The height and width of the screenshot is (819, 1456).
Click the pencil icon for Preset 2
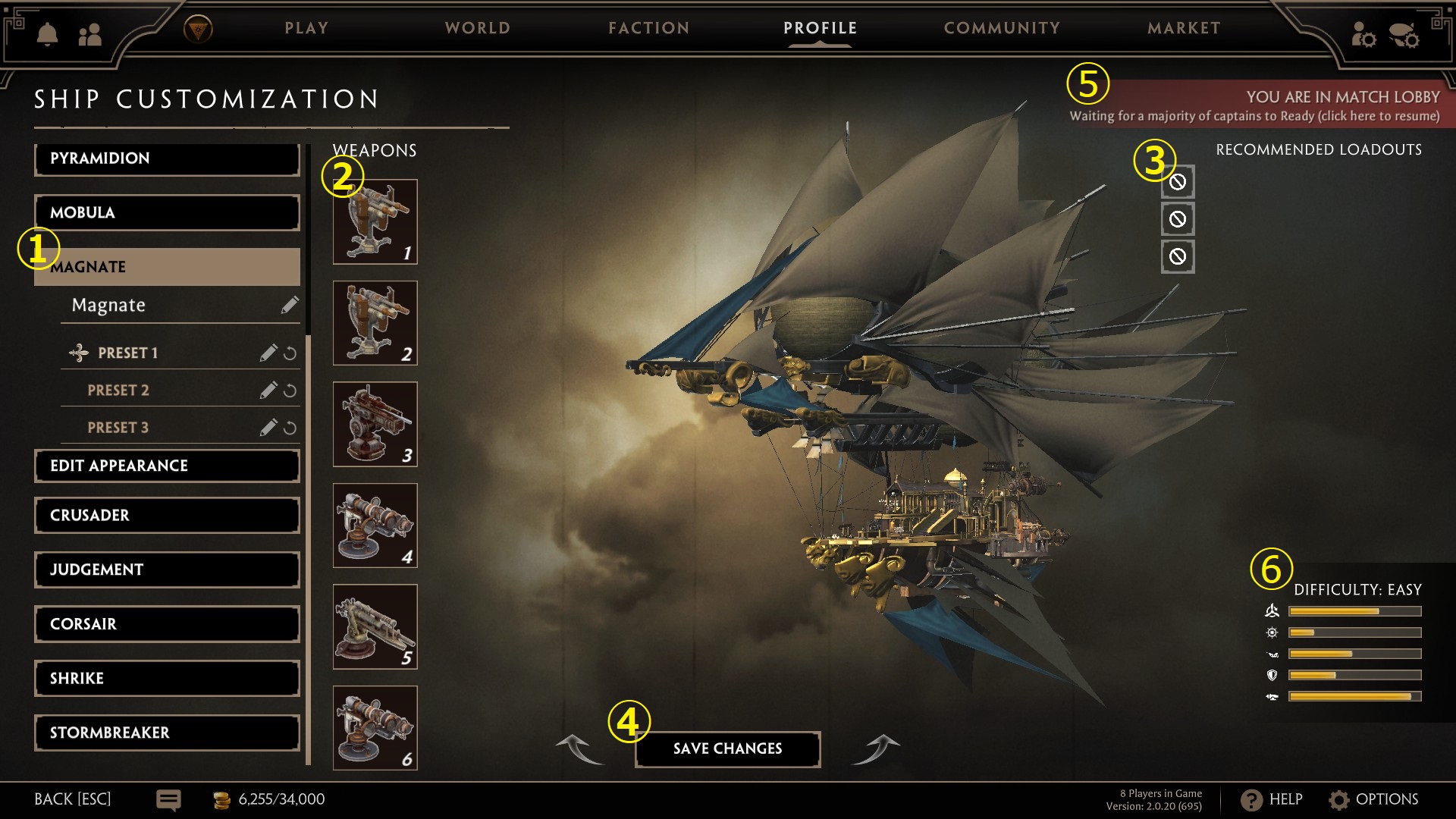pyautogui.click(x=268, y=391)
